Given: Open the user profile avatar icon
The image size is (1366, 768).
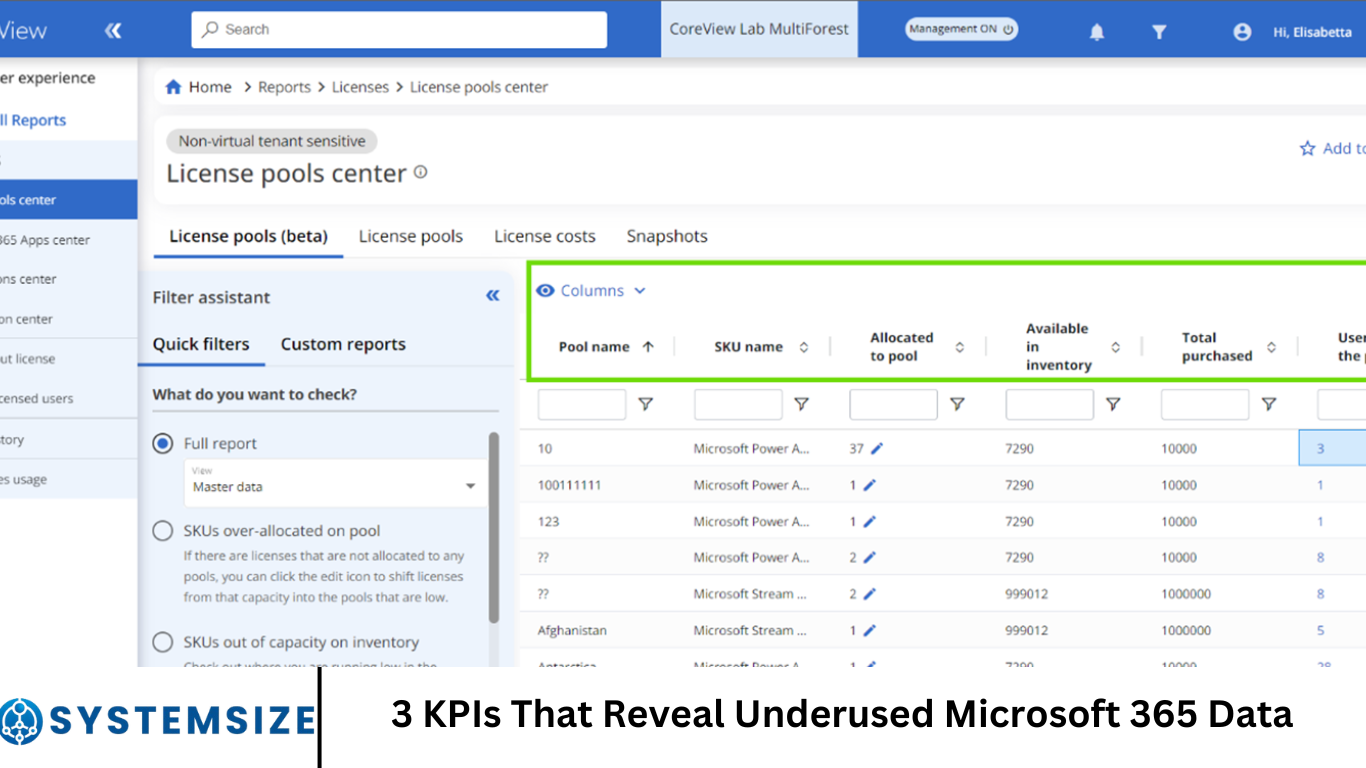Looking at the screenshot, I should 1242,32.
